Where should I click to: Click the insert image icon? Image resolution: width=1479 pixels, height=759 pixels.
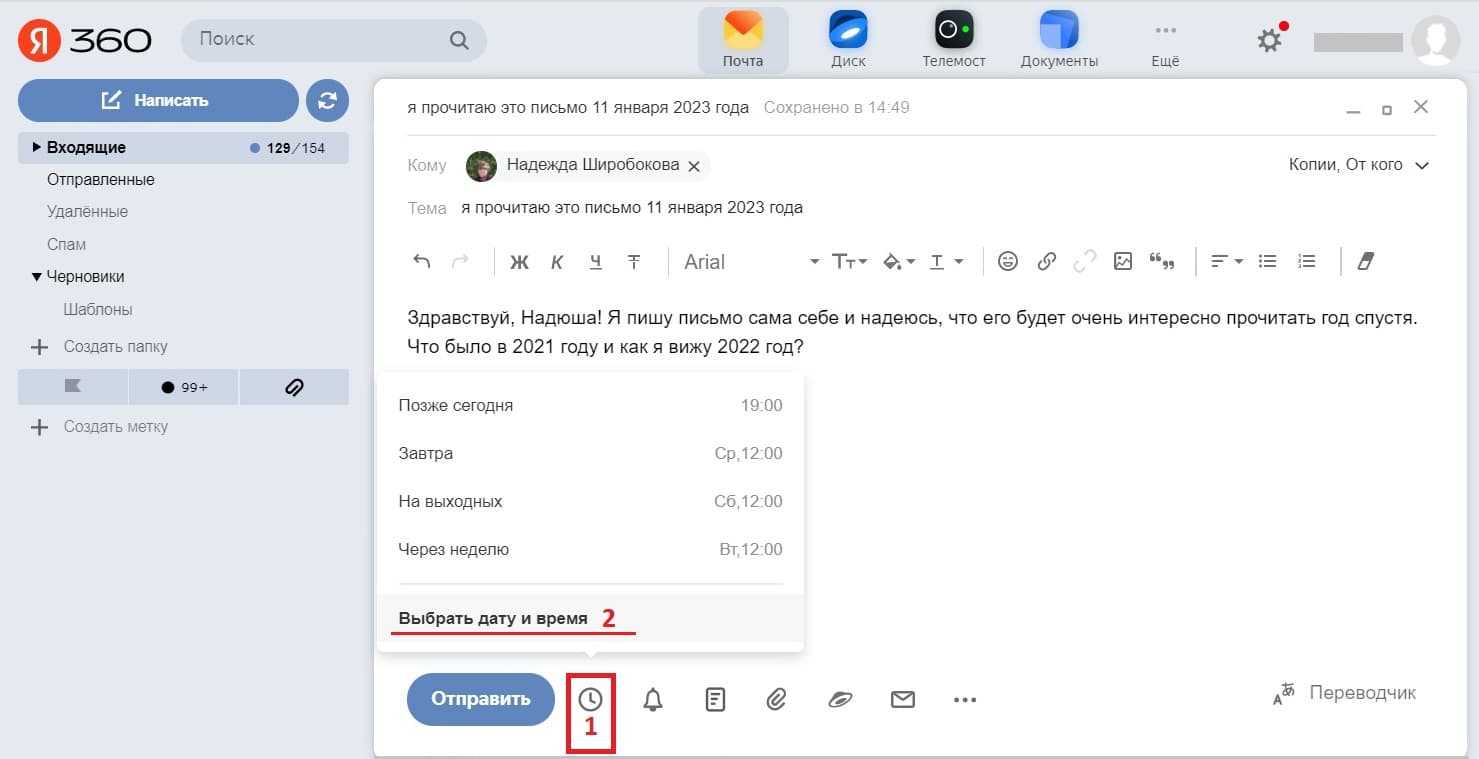click(x=1123, y=261)
